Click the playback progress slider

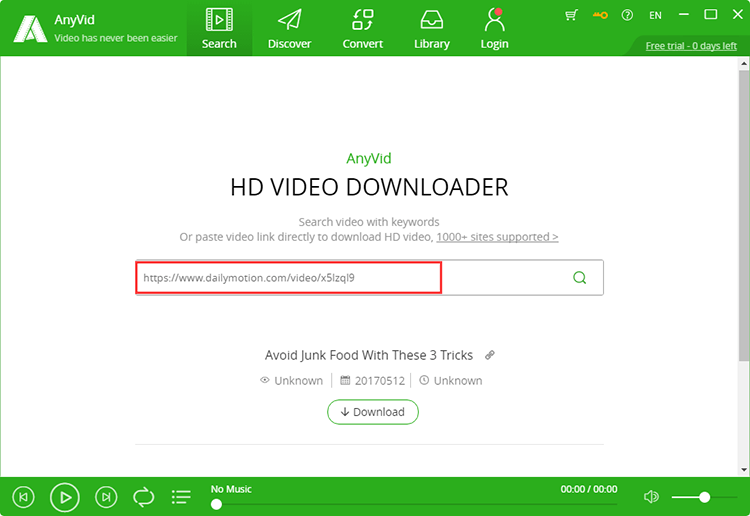point(414,504)
